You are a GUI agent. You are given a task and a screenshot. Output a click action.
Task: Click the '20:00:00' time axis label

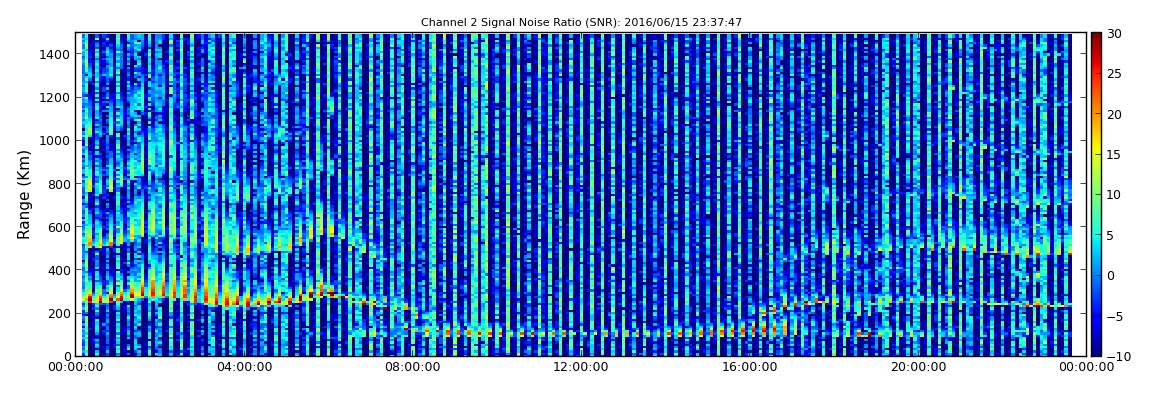point(916,367)
